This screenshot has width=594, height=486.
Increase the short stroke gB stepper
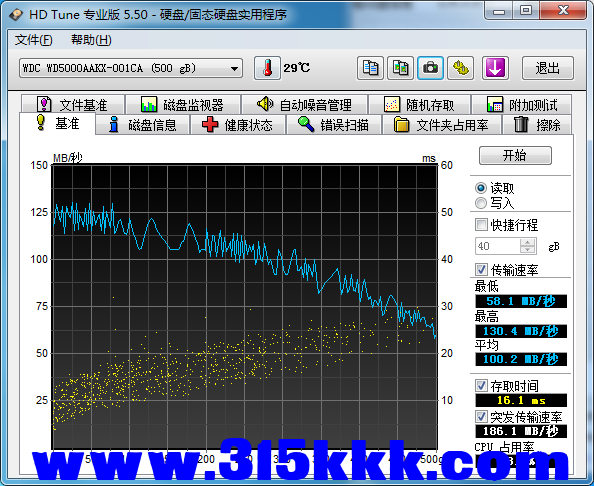[x=527, y=242]
